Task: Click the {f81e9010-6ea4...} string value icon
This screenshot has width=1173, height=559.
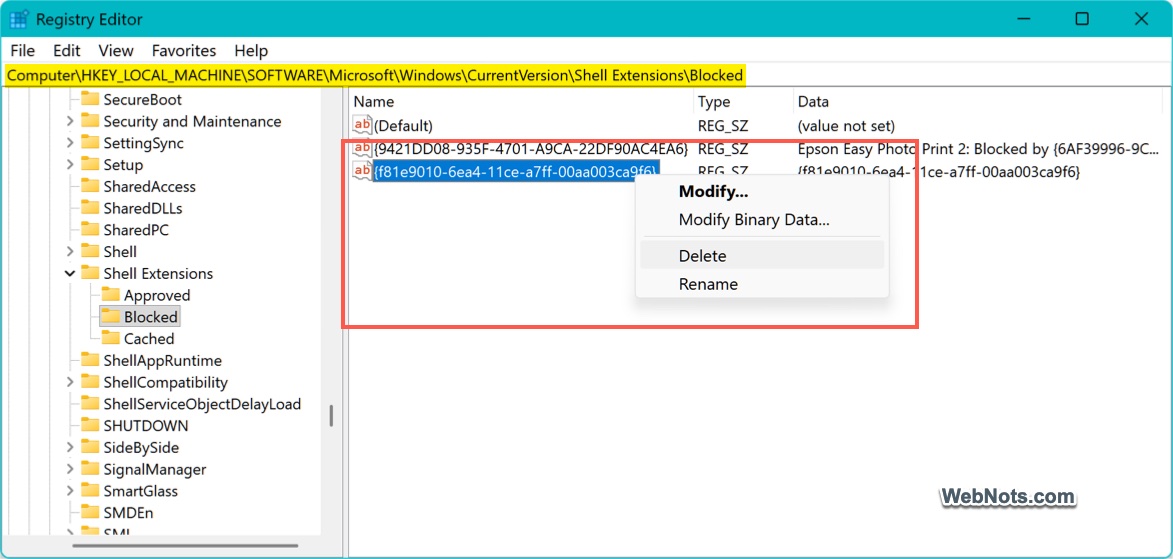Action: [362, 171]
